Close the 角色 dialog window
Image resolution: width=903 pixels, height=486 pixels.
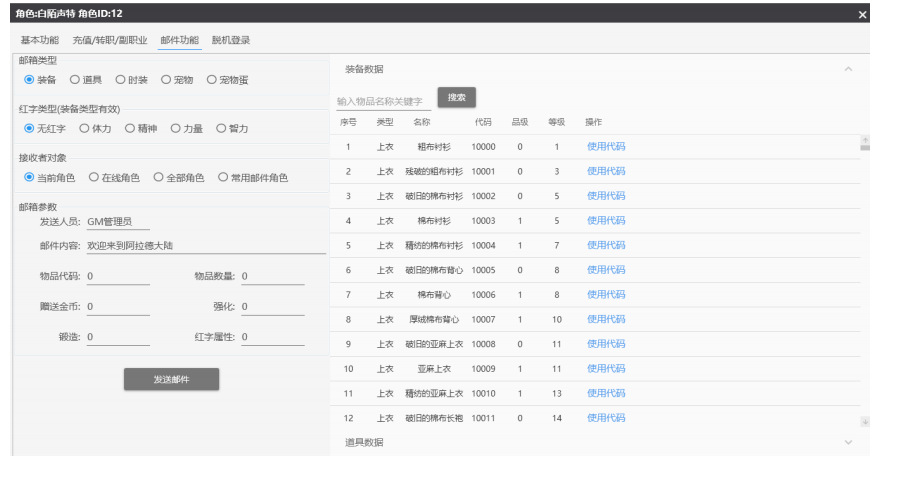click(x=862, y=14)
